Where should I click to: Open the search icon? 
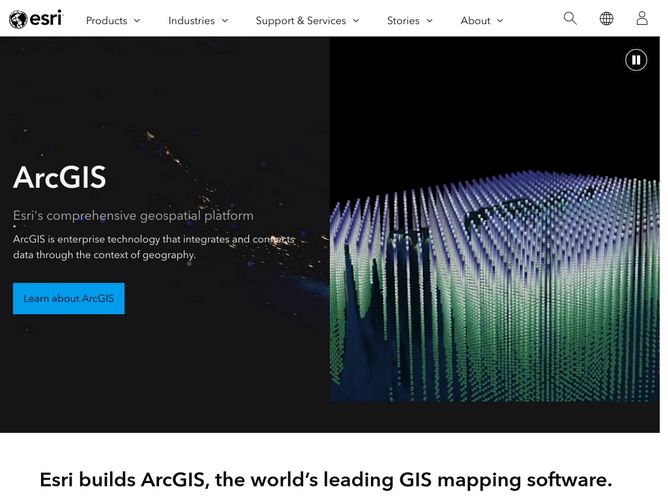[x=570, y=19]
